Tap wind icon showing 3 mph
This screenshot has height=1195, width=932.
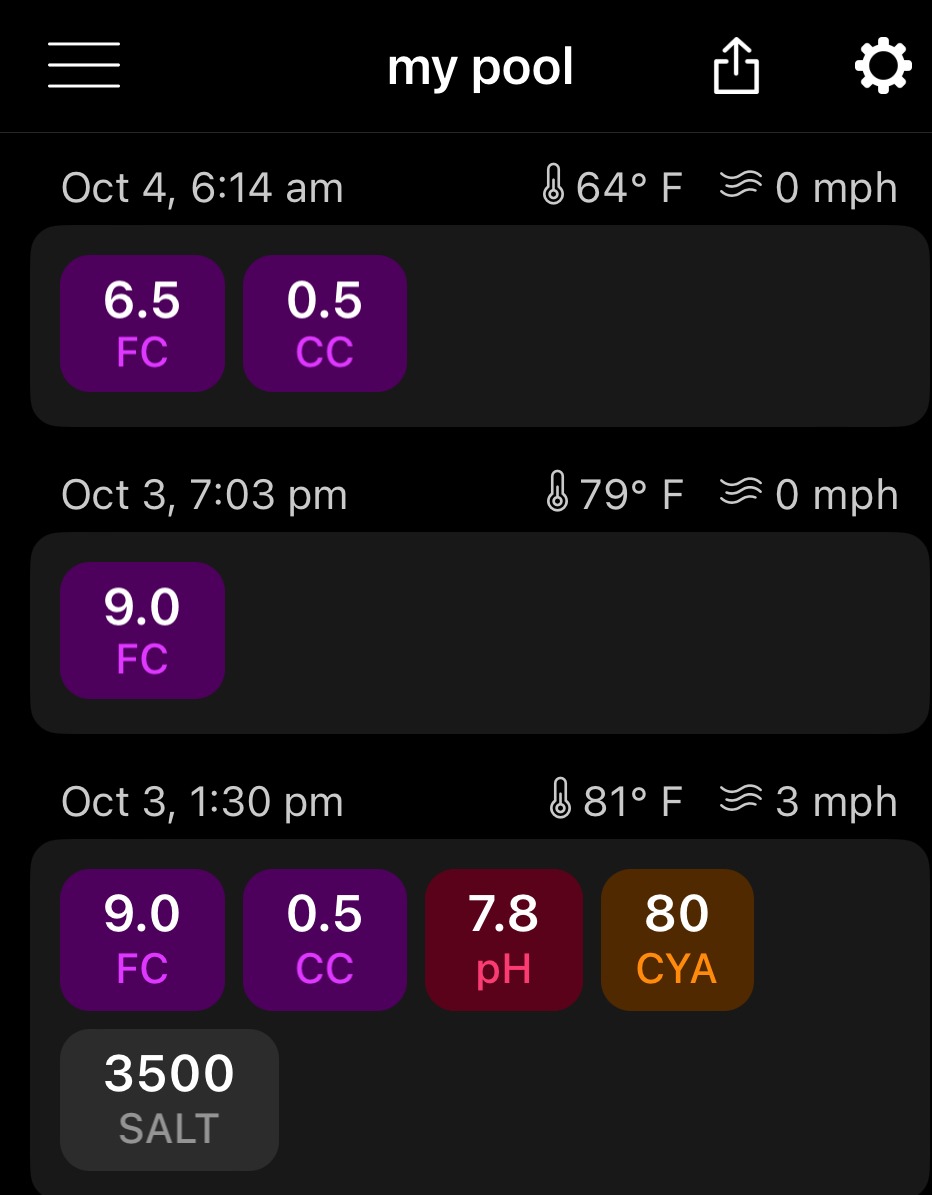(x=740, y=798)
